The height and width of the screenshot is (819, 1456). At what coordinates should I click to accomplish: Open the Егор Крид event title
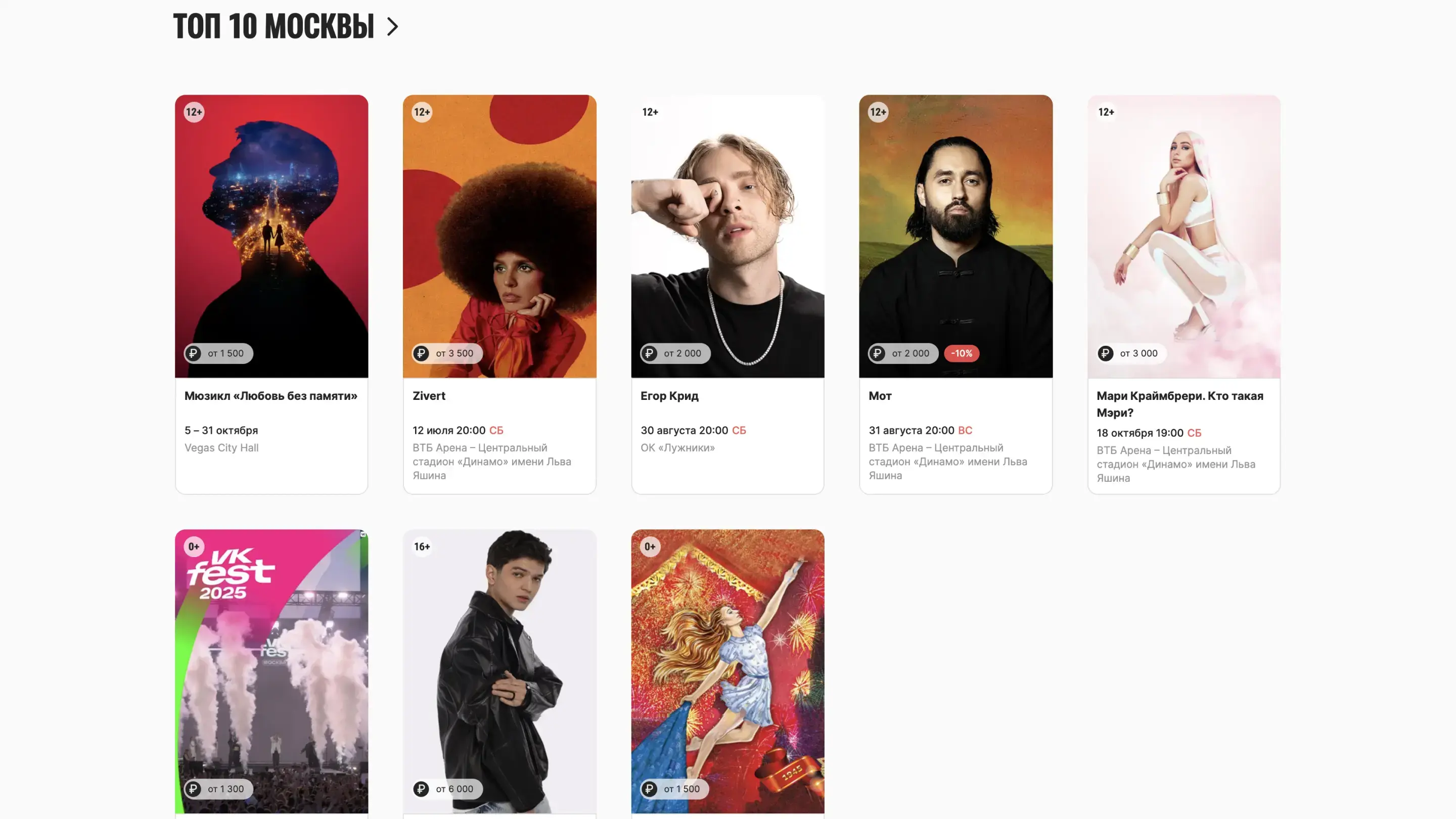(669, 396)
